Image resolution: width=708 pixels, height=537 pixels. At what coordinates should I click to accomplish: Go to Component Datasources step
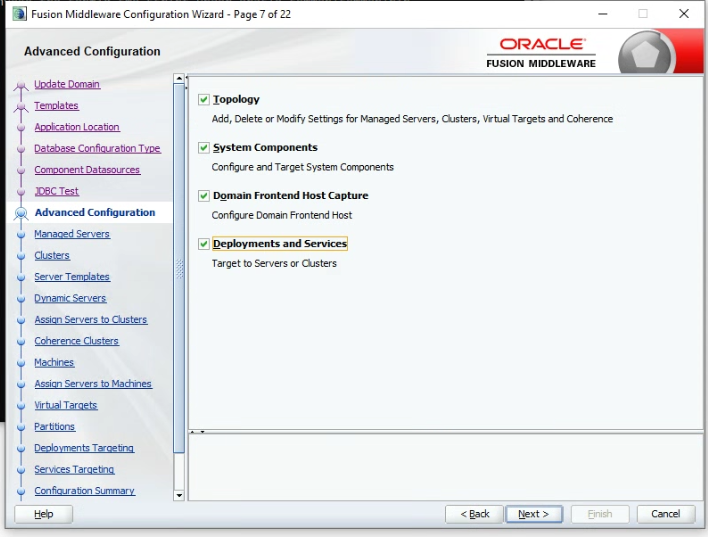click(x=87, y=170)
